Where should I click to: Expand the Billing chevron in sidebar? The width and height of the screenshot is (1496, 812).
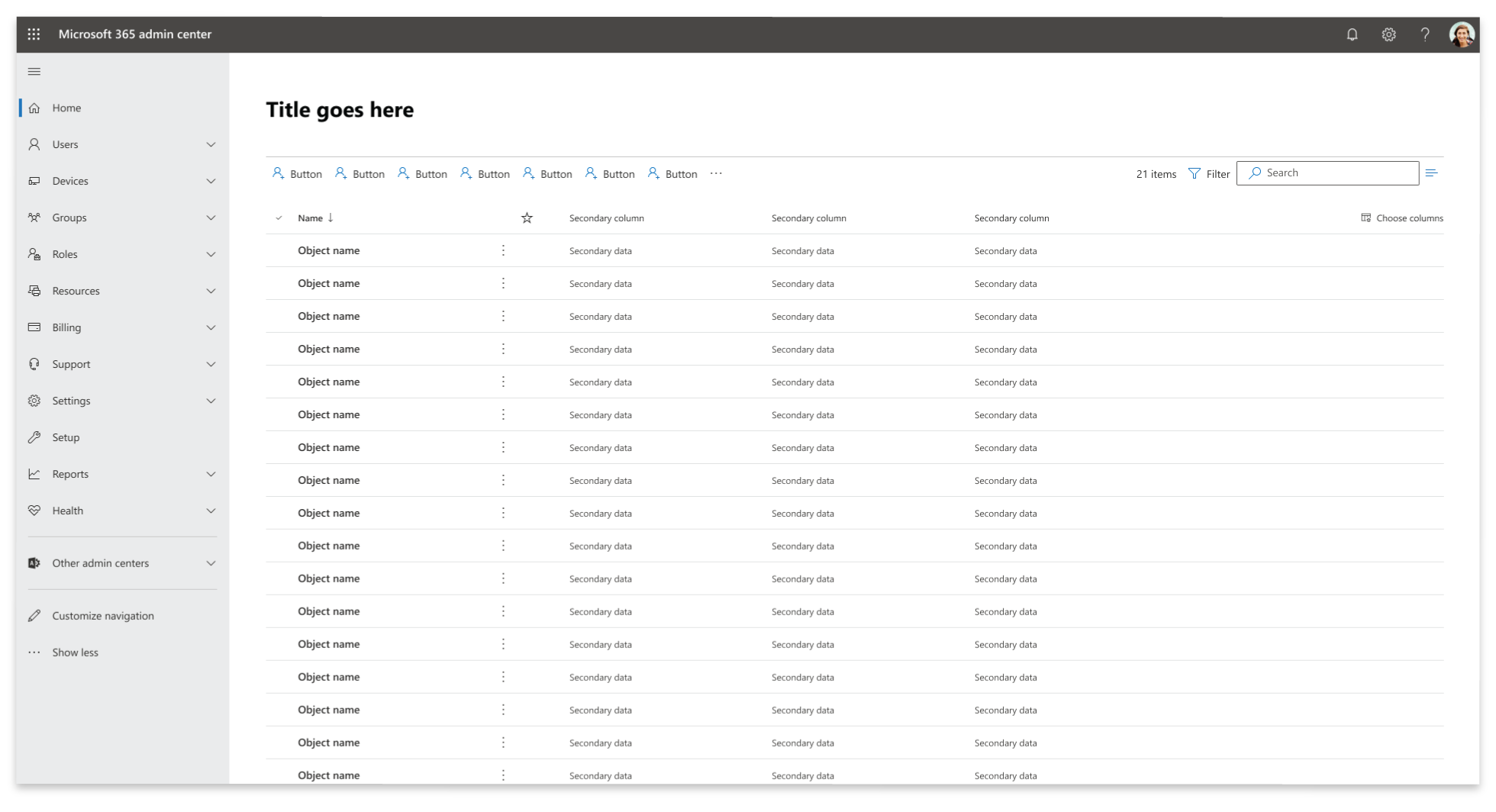point(211,328)
